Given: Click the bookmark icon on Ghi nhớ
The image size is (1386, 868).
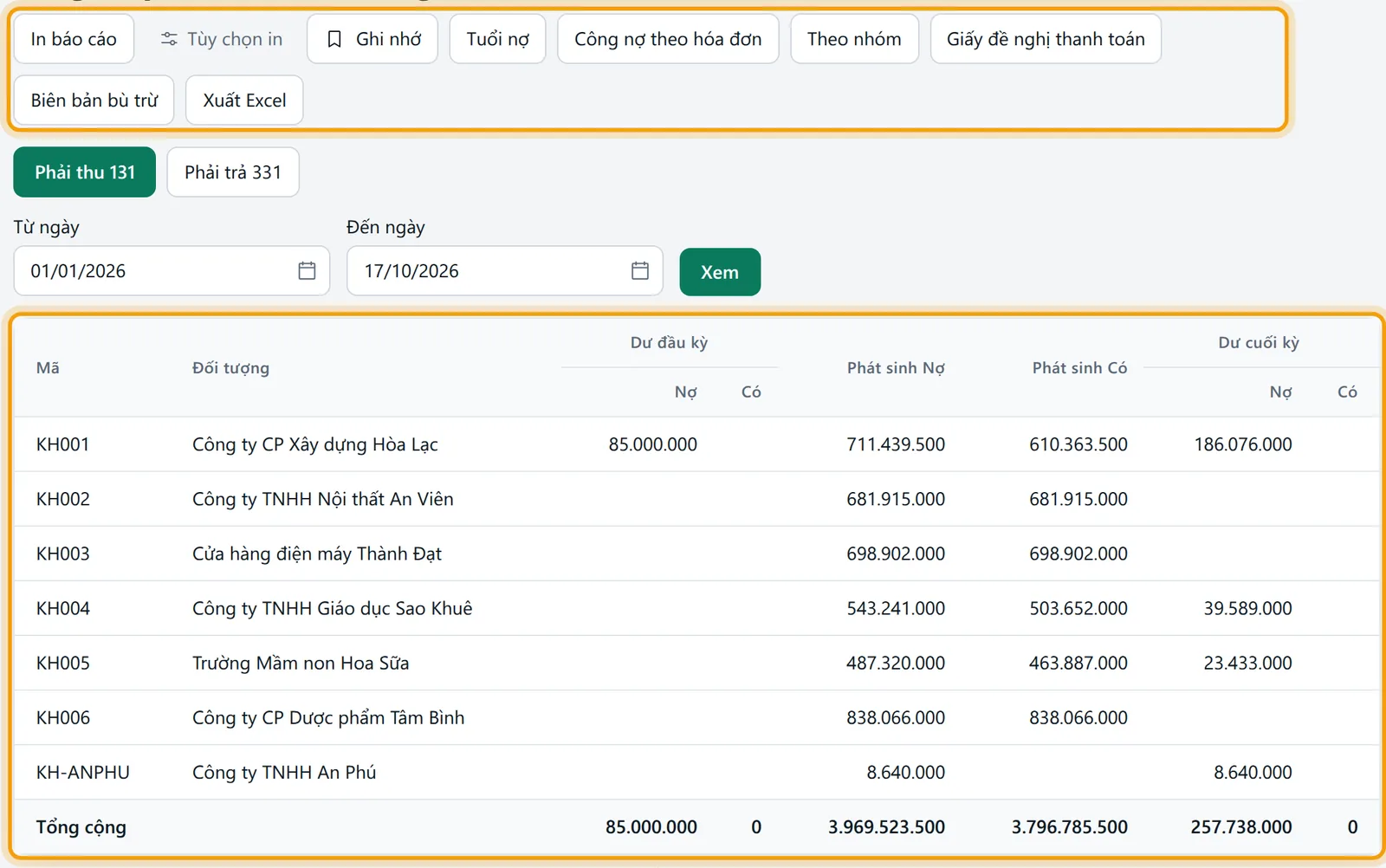Looking at the screenshot, I should pos(334,39).
